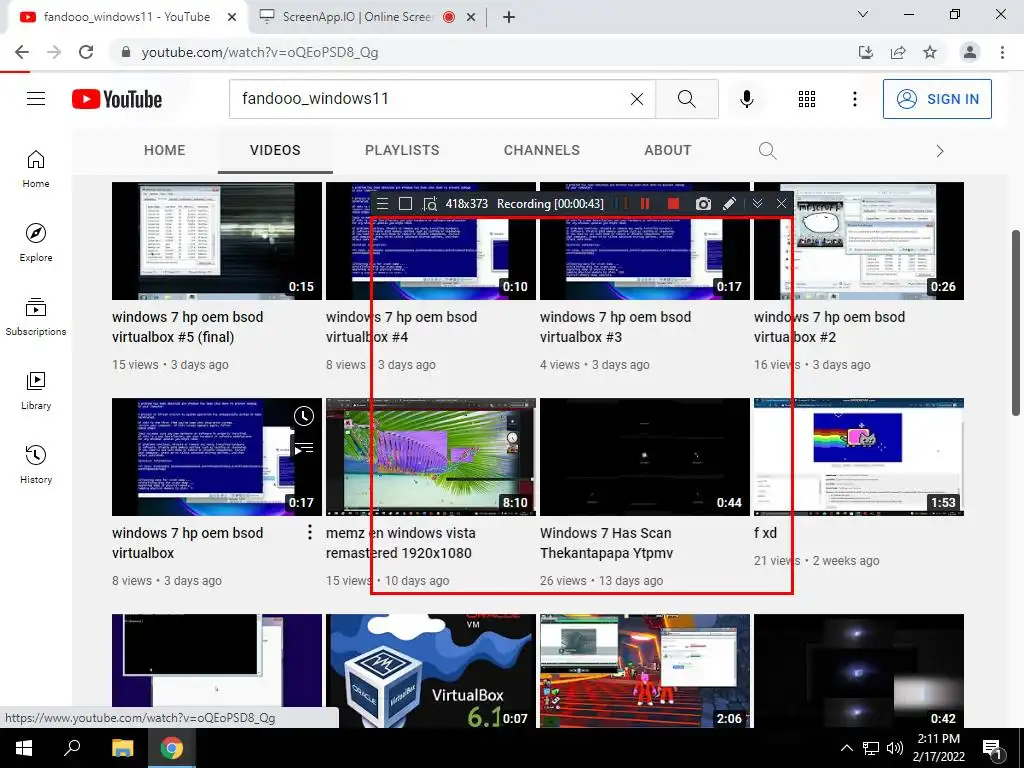Image resolution: width=1024 pixels, height=768 pixels.
Task: Click the Chrome address bar URL
Action: (260, 52)
